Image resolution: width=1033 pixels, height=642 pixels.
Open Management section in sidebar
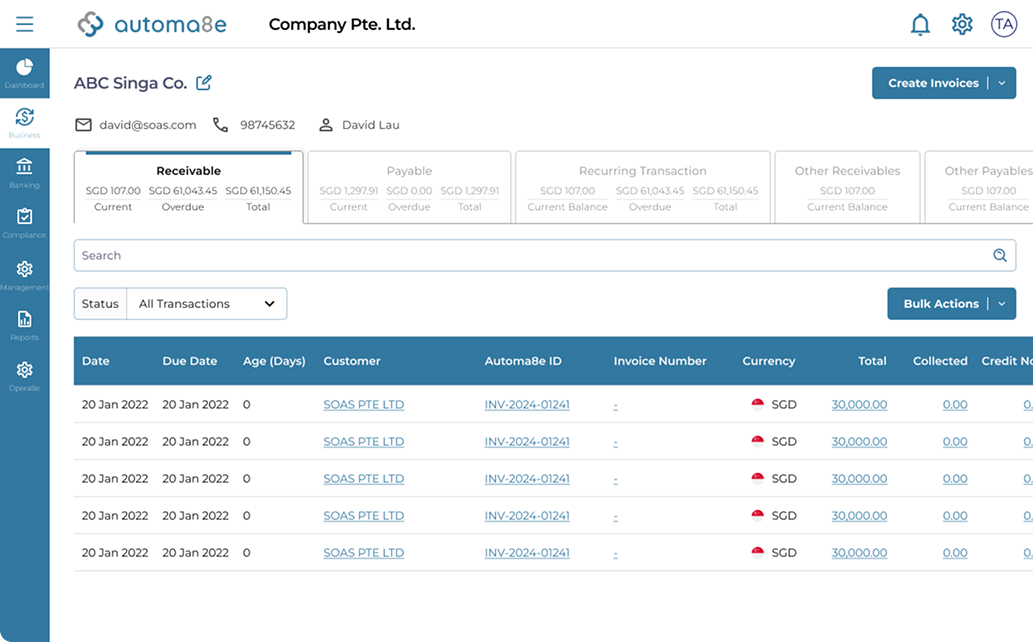[24, 275]
